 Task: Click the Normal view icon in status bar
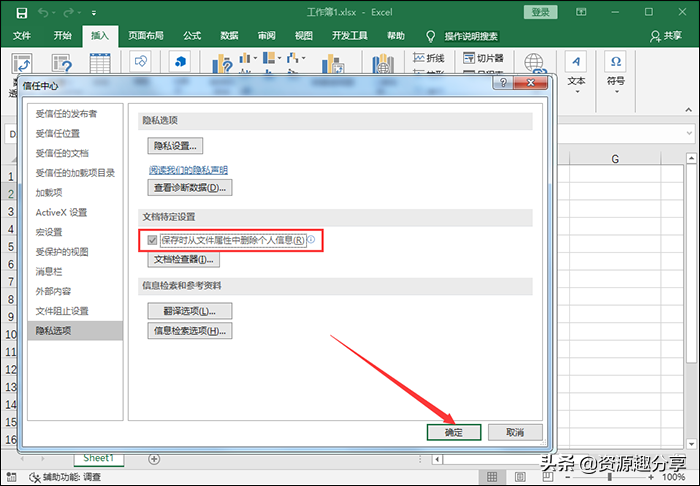point(492,477)
